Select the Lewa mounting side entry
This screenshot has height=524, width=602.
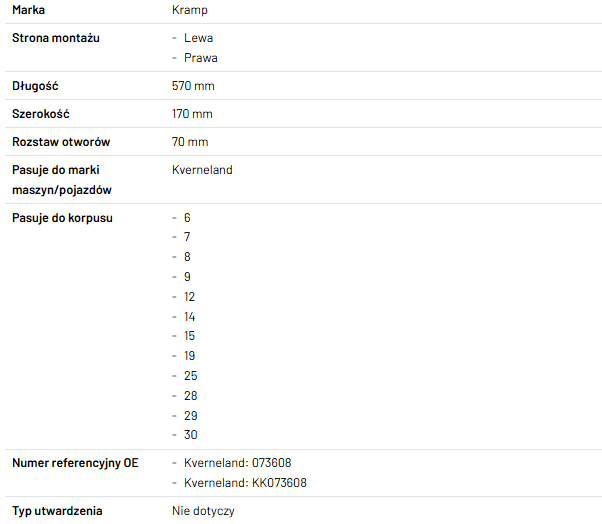[198, 38]
